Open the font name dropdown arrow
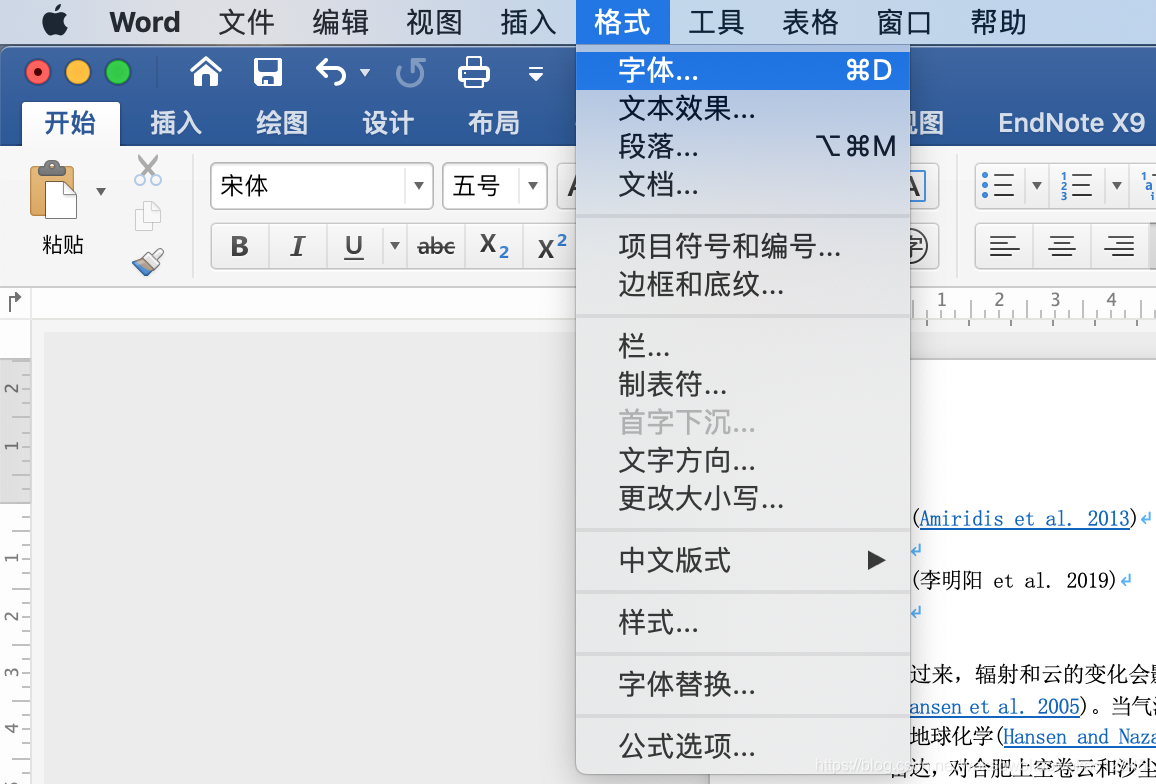Image resolution: width=1156 pixels, height=784 pixels. pyautogui.click(x=418, y=186)
